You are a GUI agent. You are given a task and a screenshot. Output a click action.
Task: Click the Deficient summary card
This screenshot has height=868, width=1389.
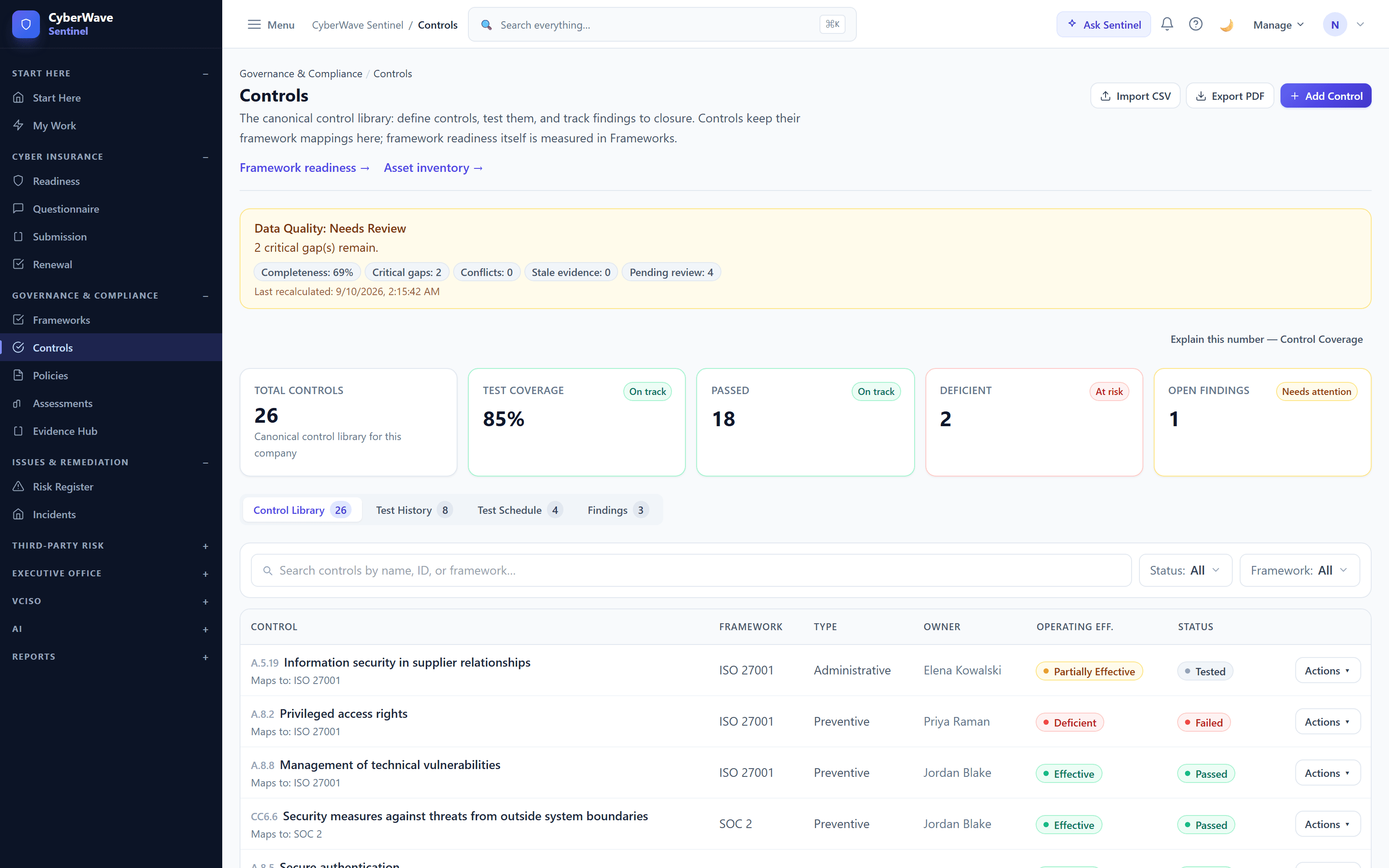click(x=1034, y=422)
